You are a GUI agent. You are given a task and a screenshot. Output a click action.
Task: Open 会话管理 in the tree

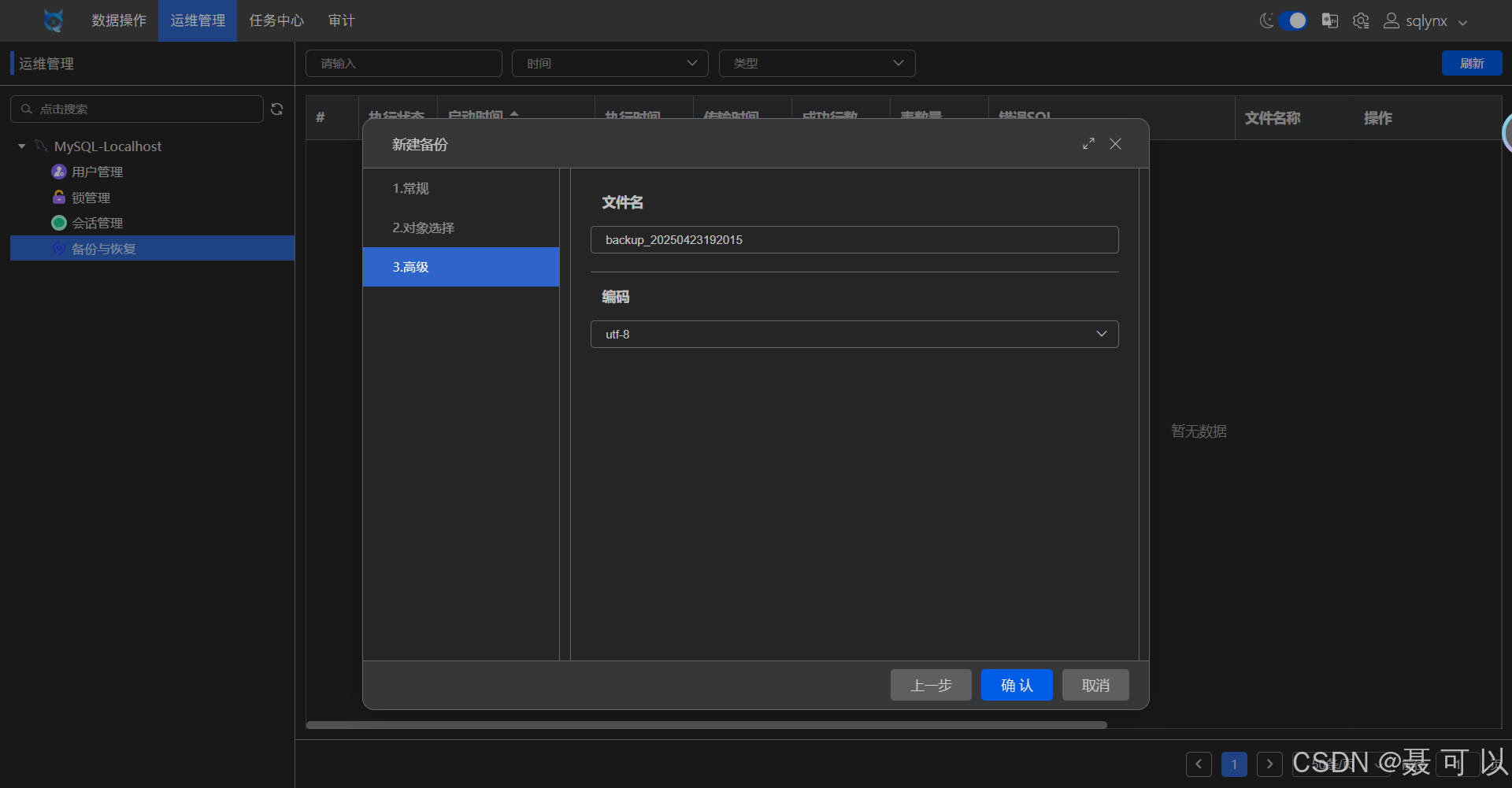tap(97, 223)
